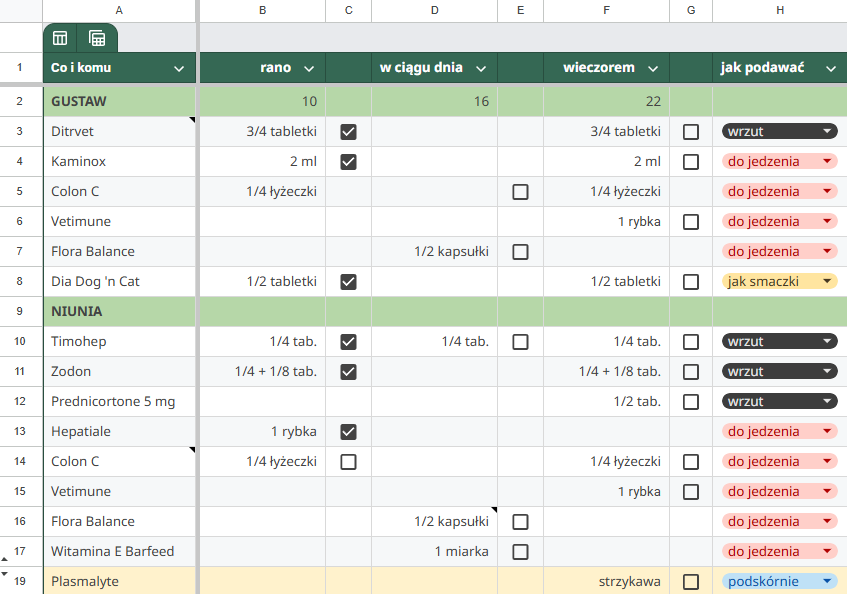Click the "1 miarka" dose cell
This screenshot has width=847, height=594.
click(434, 551)
